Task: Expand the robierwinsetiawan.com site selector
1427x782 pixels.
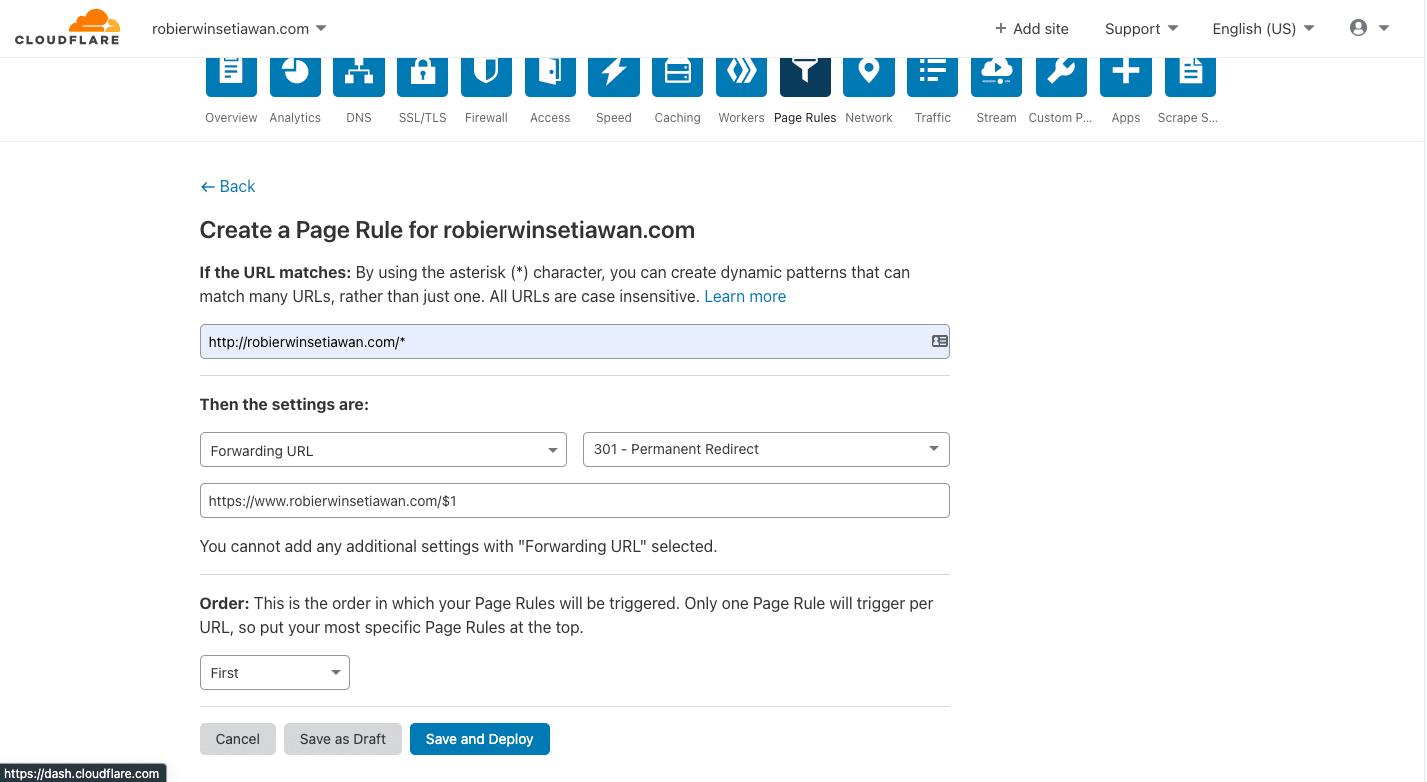Action: [x=239, y=28]
